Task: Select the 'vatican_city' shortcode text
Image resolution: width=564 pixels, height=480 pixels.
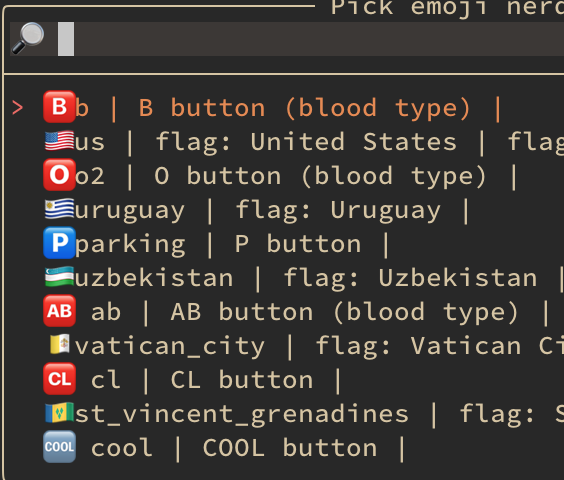Action: [x=169, y=347]
